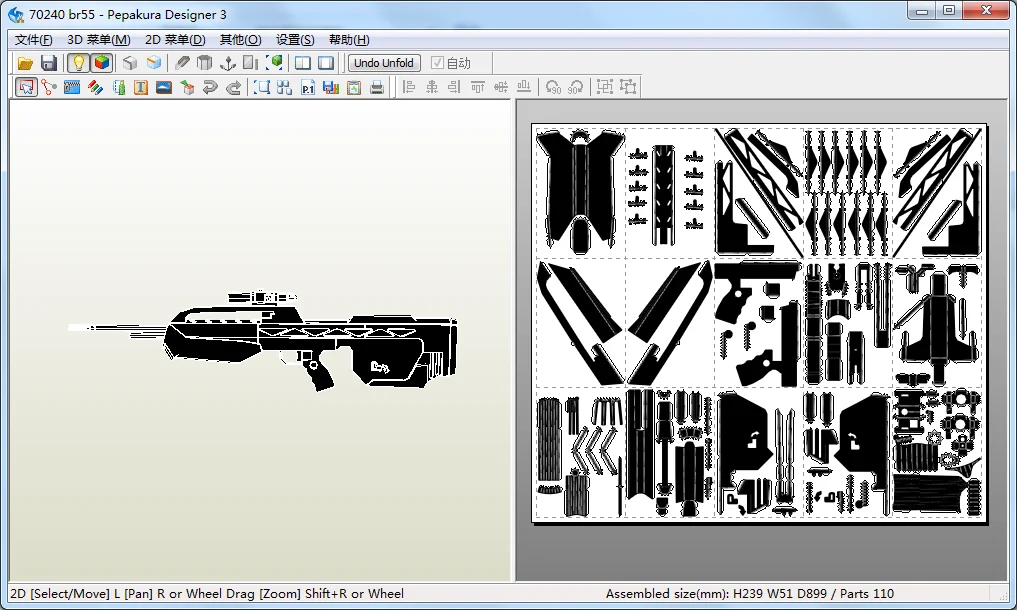The width and height of the screenshot is (1017, 610).
Task: Click the printer icon to print
Action: (377, 87)
